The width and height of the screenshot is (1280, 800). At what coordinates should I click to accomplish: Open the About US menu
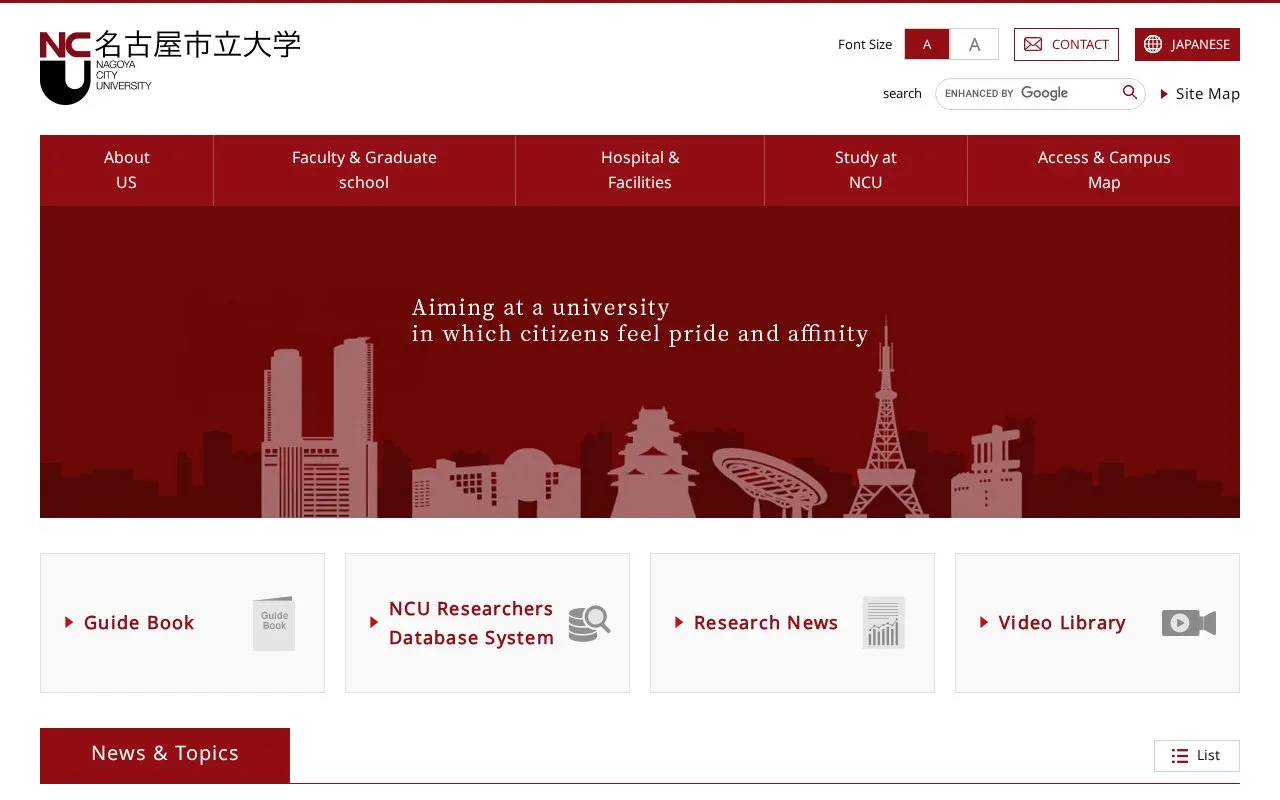(127, 170)
